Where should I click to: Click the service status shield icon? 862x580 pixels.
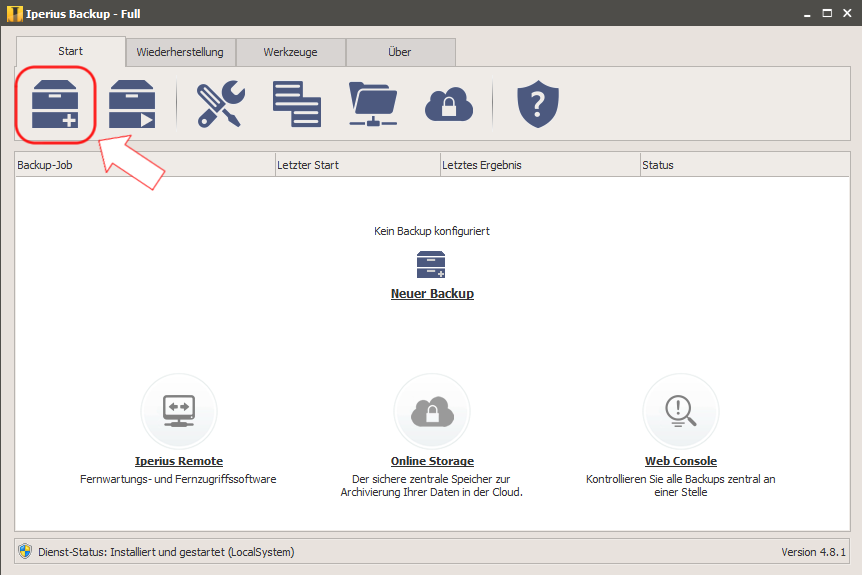click(25, 551)
